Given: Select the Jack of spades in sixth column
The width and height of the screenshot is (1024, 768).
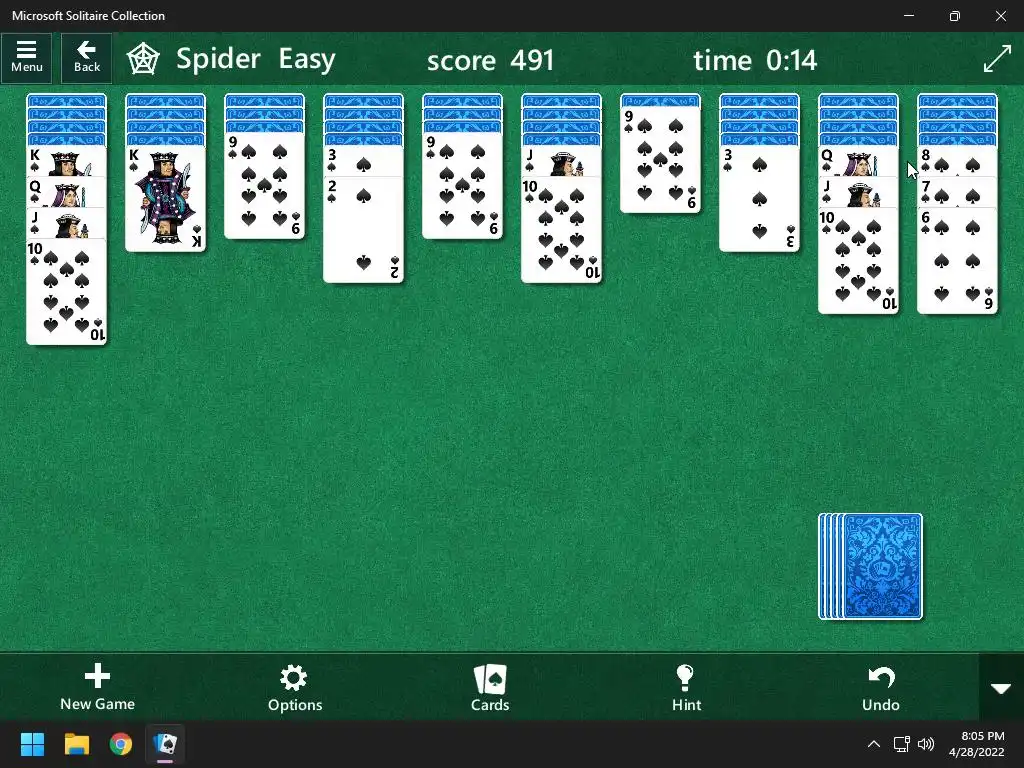Looking at the screenshot, I should click(x=561, y=161).
